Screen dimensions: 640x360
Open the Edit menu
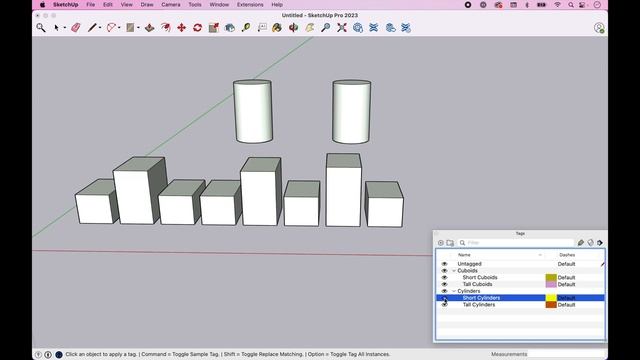point(108,4)
